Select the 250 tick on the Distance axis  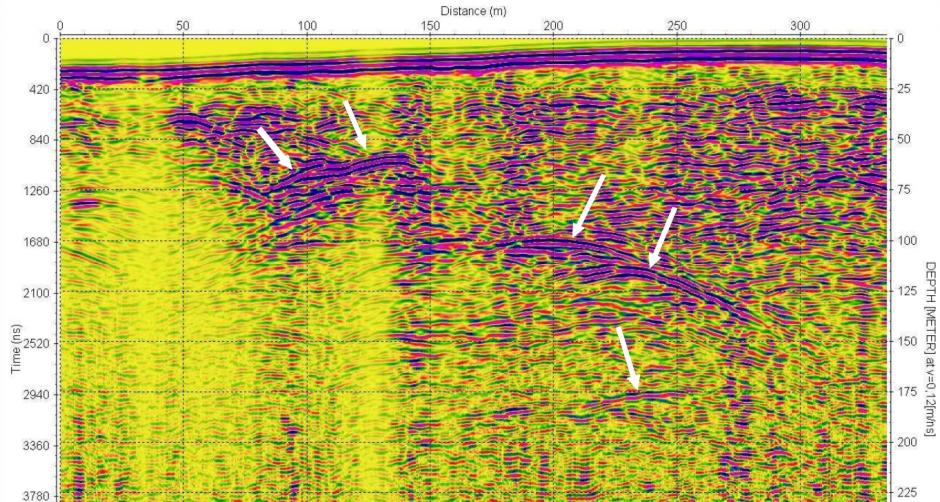tap(677, 26)
